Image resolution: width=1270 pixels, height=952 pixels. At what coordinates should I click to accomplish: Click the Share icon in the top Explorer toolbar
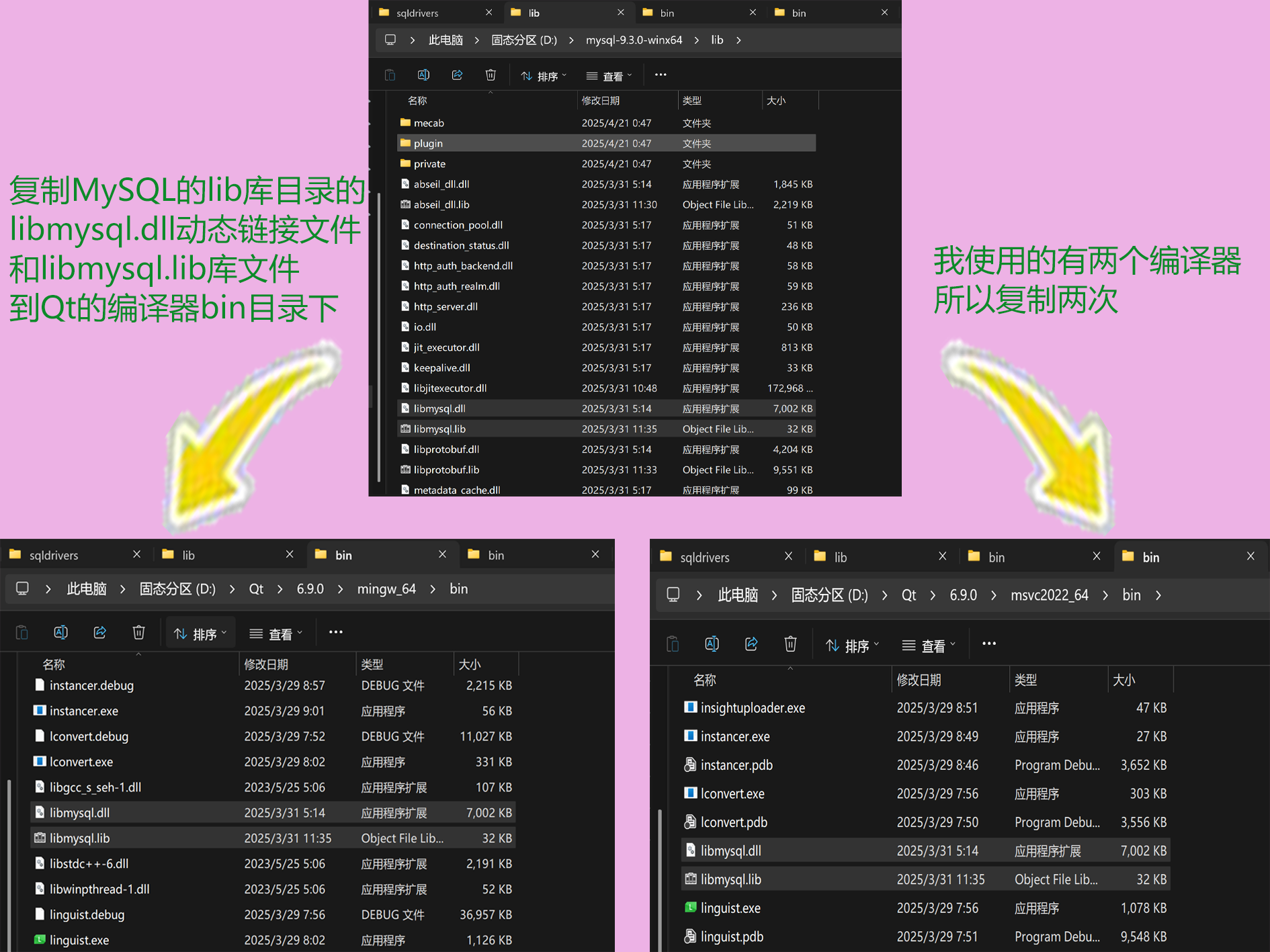(457, 75)
